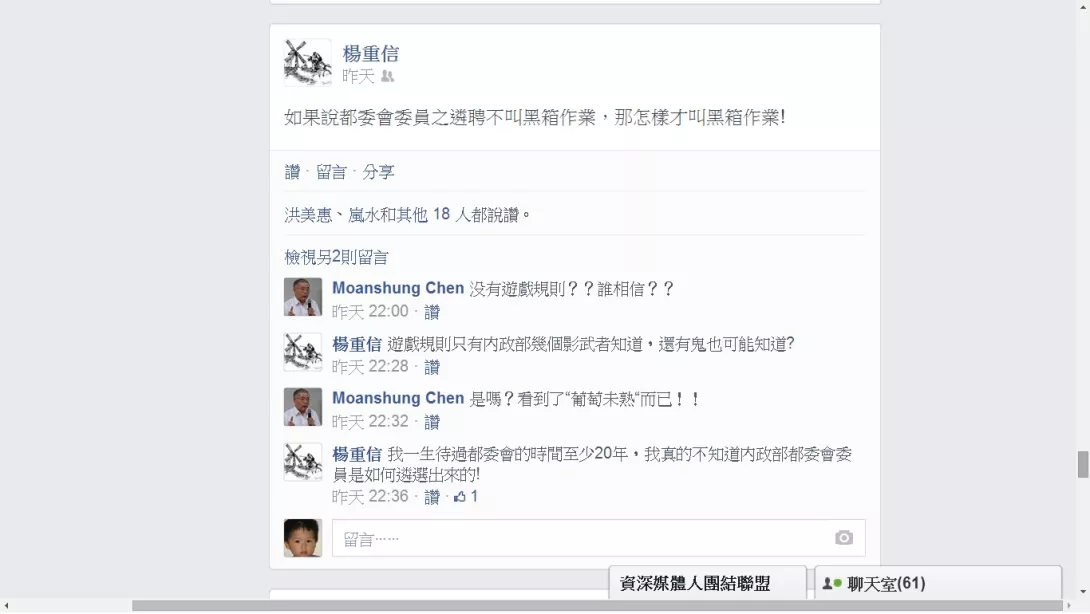Open 楊重信 windmill profile picture on post
The width and height of the screenshot is (1090, 614).
[307, 63]
